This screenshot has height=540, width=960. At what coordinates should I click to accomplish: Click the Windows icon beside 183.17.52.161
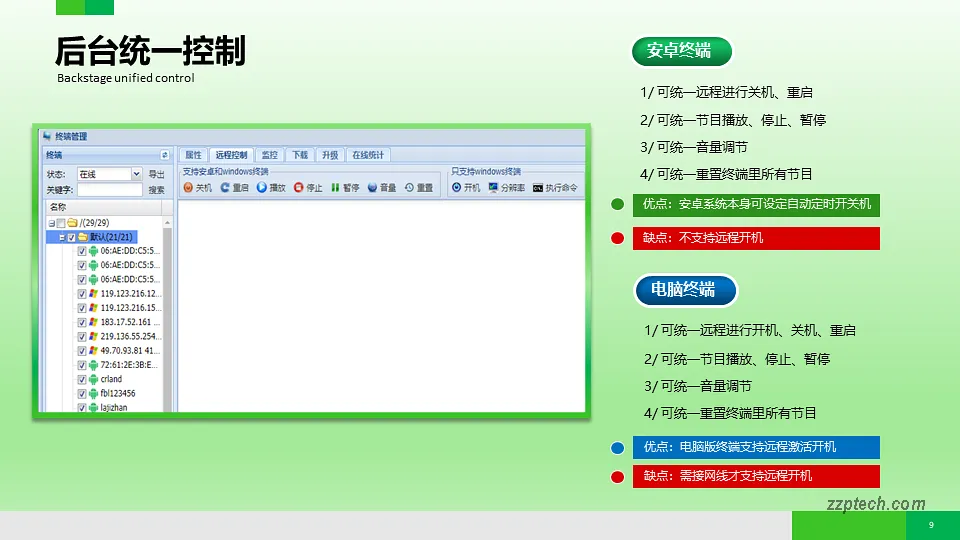93,322
